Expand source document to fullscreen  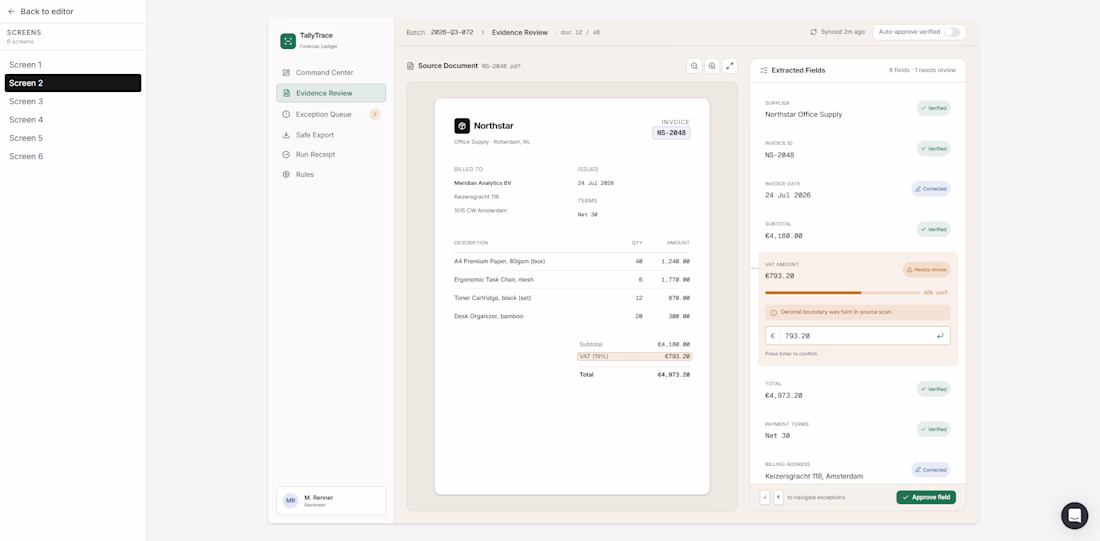click(x=730, y=66)
